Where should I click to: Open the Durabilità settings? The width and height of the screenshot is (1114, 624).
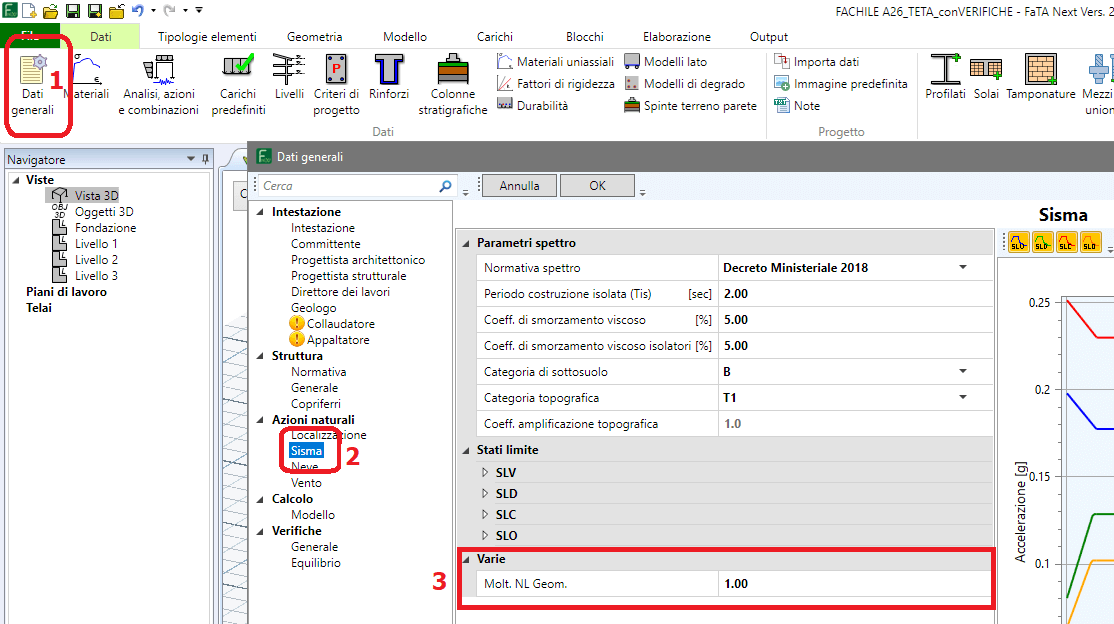(x=532, y=106)
